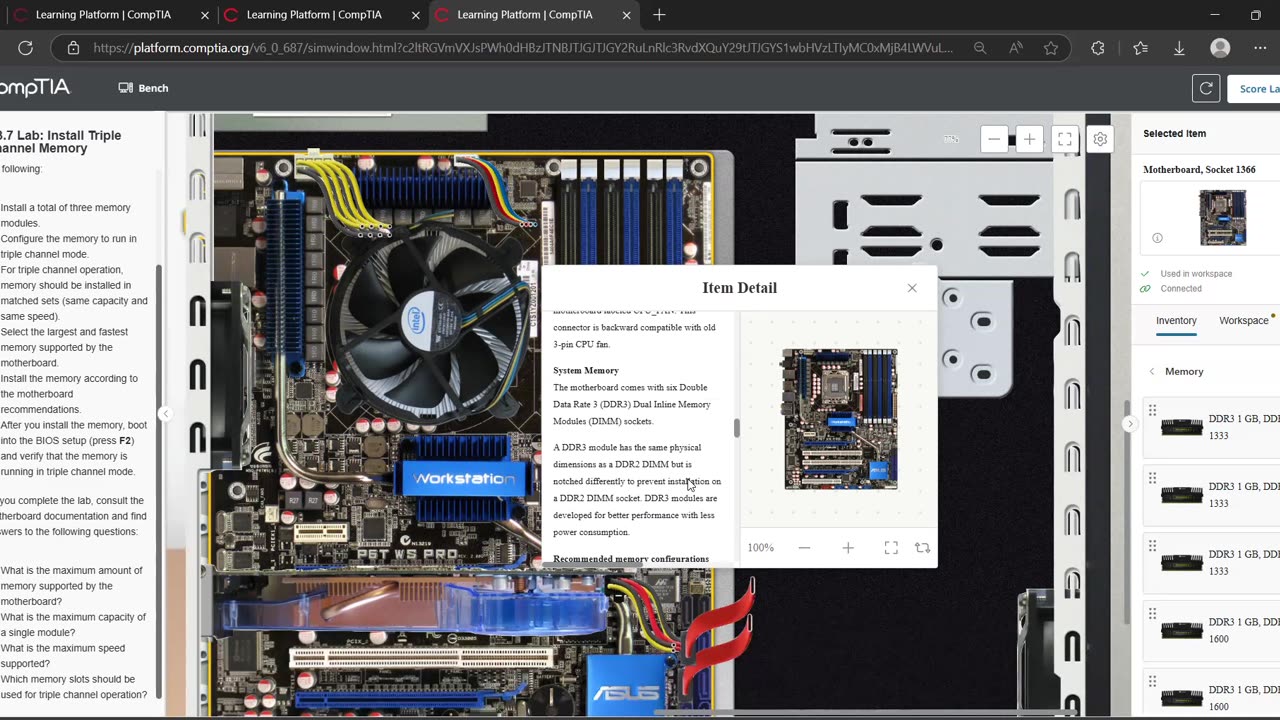Click the 100% zoom value in Item Detail
The height and width of the screenshot is (720, 1280).
click(760, 548)
